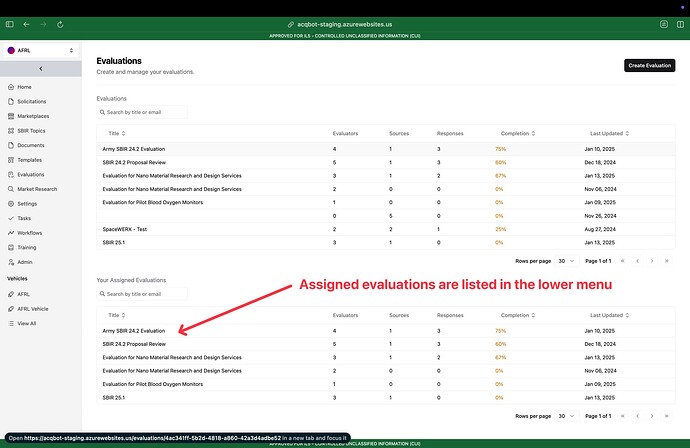Open the Market Research menu item
Viewport: 690px width, 448px height.
[37, 189]
